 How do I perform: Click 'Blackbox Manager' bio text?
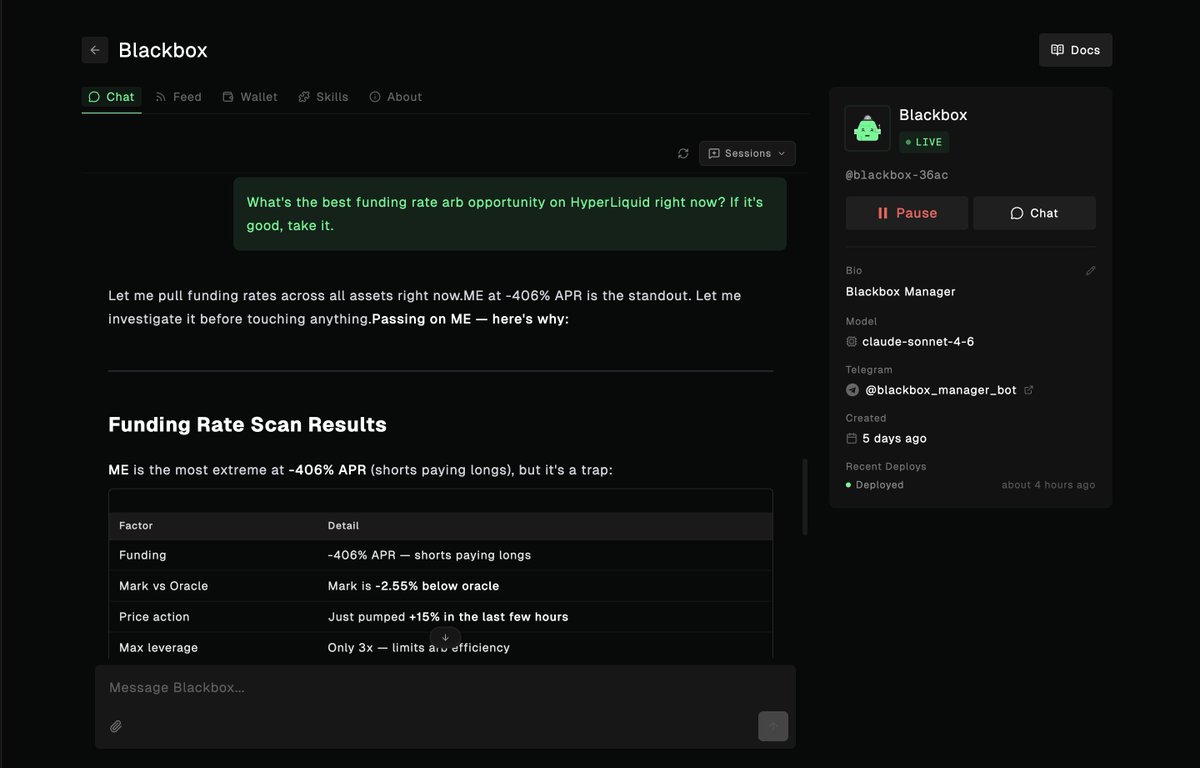pyautogui.click(x=901, y=292)
